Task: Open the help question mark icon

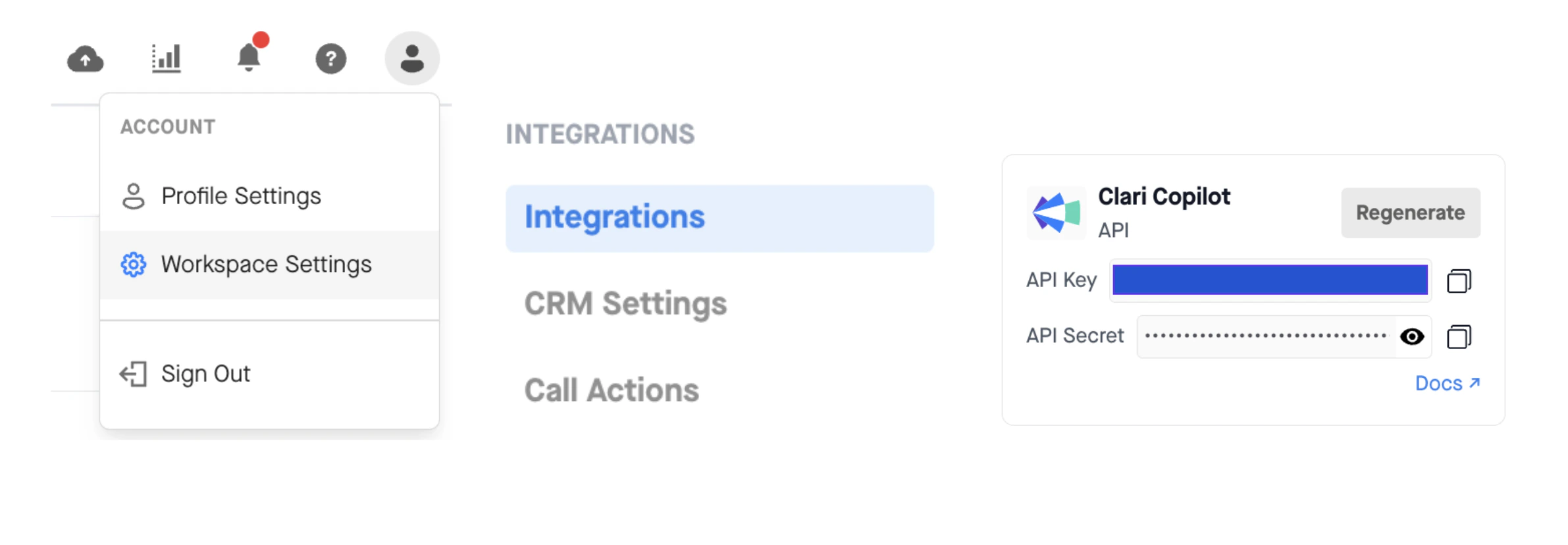Action: (x=331, y=59)
